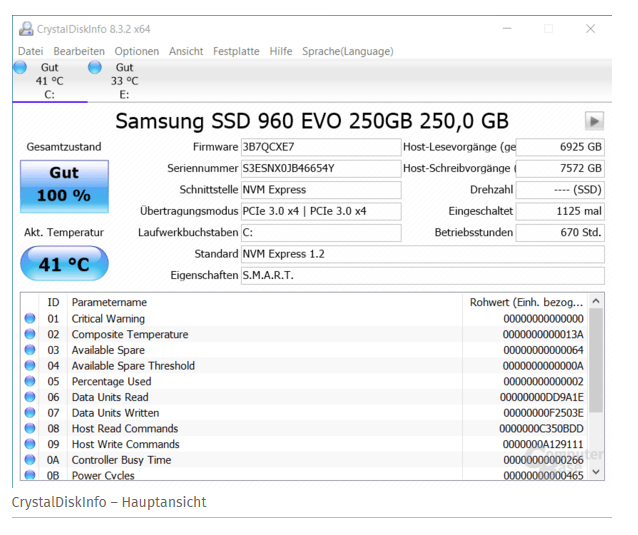638x535 pixels.
Task: Click scrollbar up arrow in SMART list
Action: pyautogui.click(x=596, y=301)
